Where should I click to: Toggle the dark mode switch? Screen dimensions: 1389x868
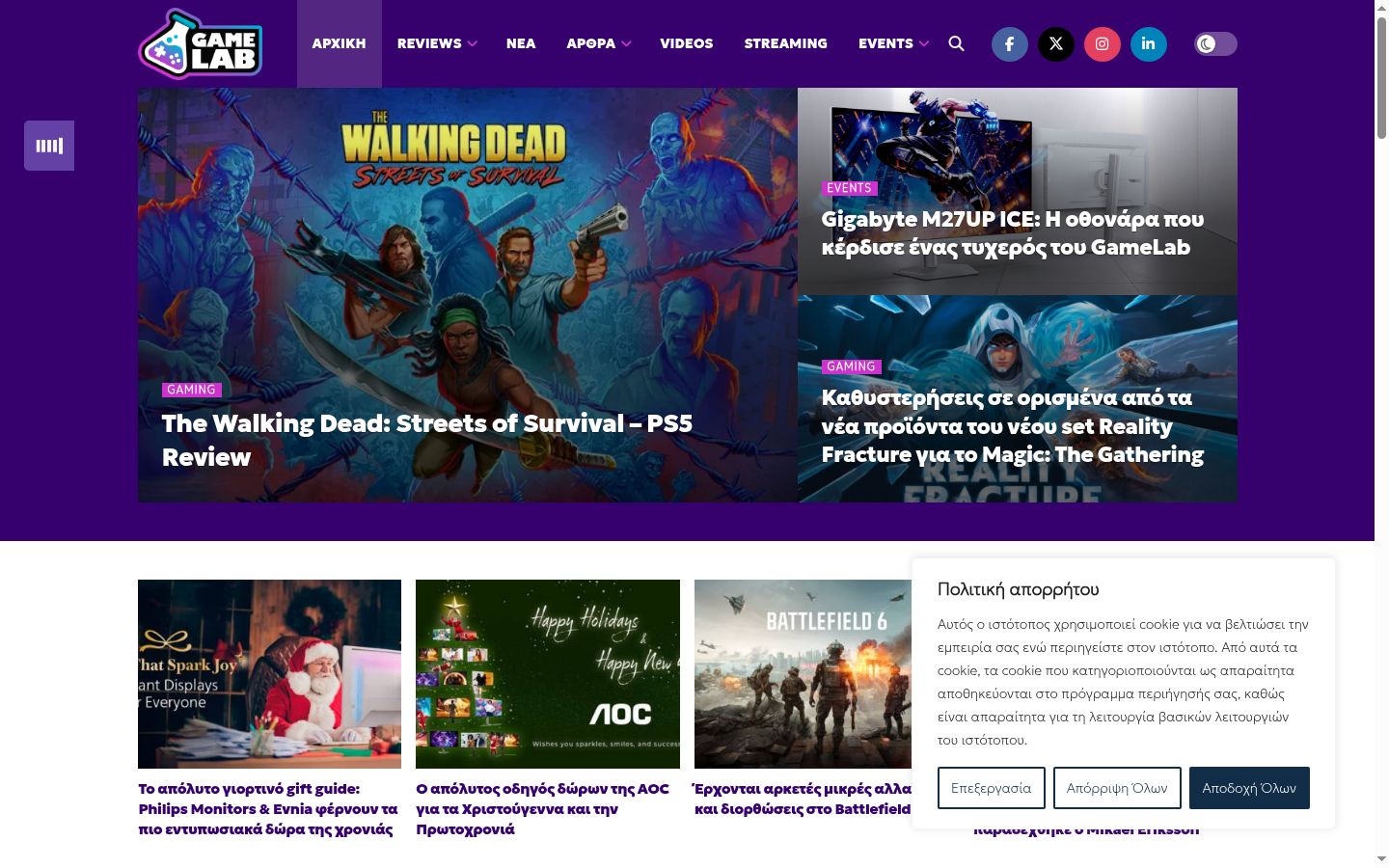click(1215, 43)
